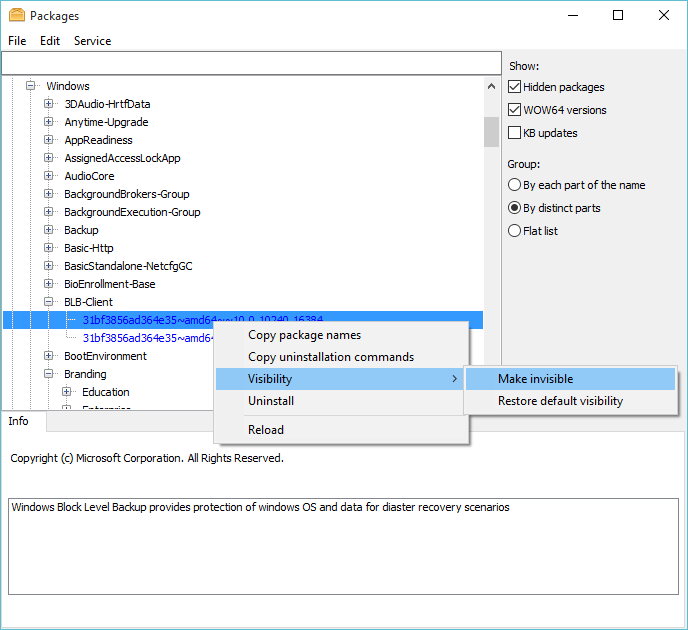Viewport: 688px width, 630px height.
Task: Select the BioEnrollment-Base tree item
Action: pos(110,284)
